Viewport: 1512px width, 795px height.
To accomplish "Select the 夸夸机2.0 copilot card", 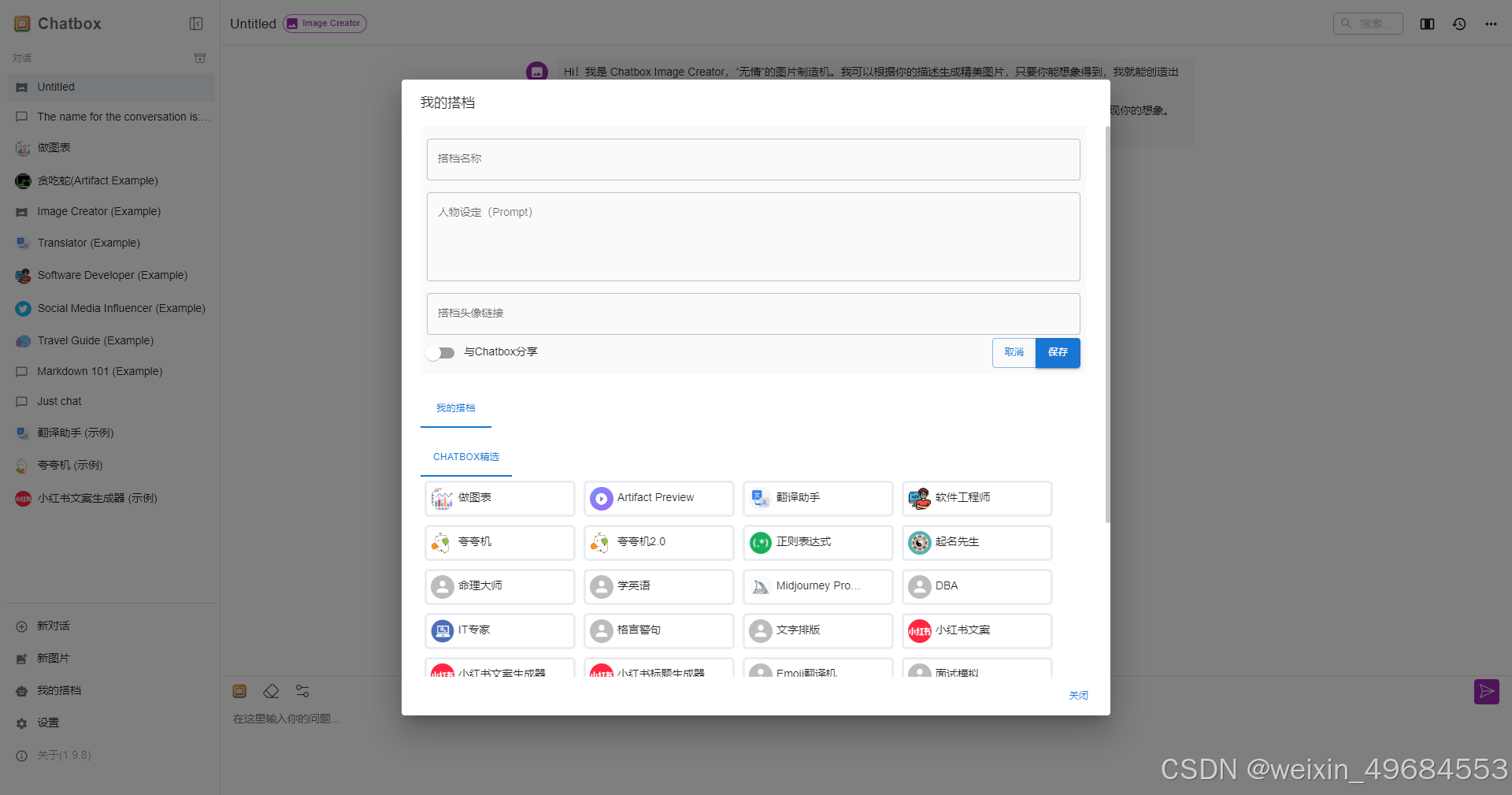I will pyautogui.click(x=659, y=542).
